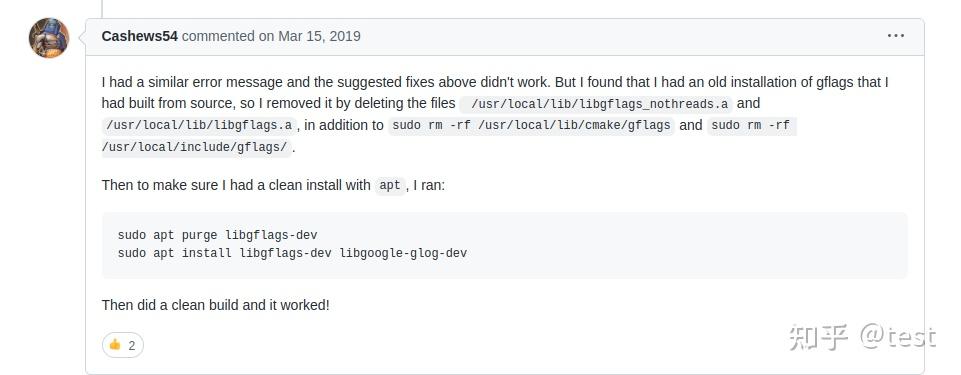The height and width of the screenshot is (375, 961).
Task: Open the Mar 15, 2019 timestamp permalink
Action: (x=319, y=36)
